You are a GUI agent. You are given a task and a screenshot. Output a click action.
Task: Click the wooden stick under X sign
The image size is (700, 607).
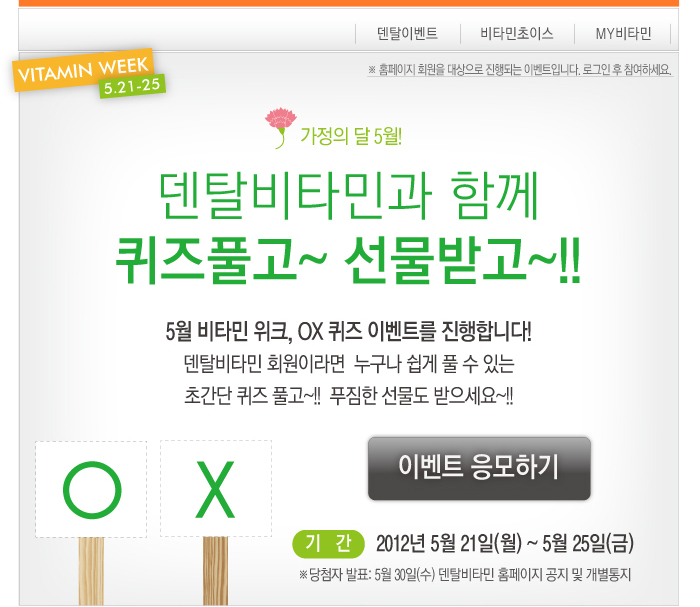215,571
